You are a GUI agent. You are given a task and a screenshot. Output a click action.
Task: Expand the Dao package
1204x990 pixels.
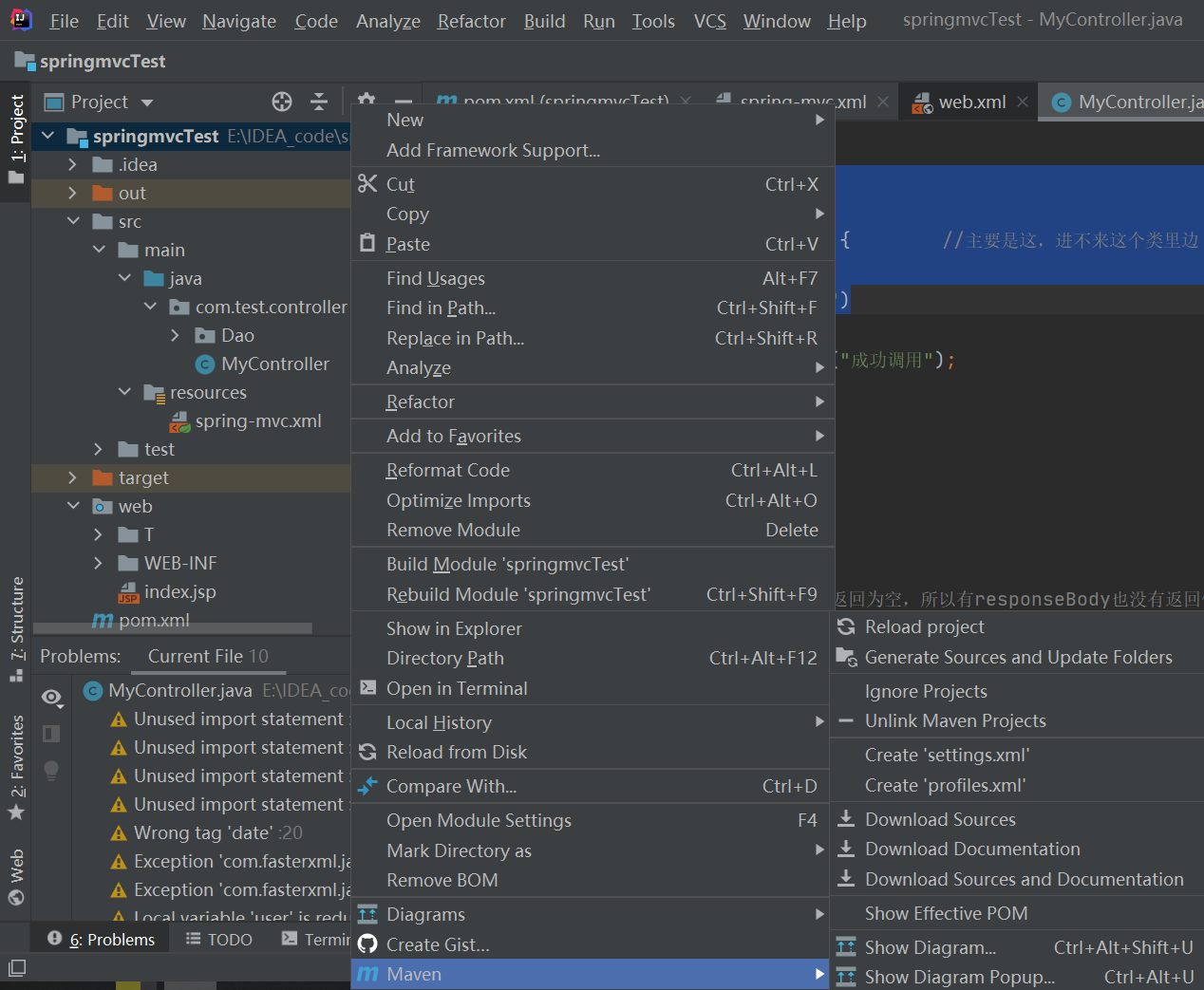pos(175,335)
